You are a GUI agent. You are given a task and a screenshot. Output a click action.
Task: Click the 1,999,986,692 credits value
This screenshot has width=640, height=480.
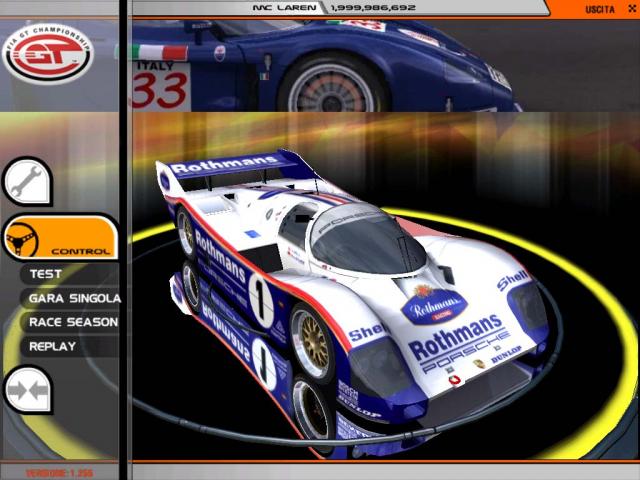click(x=373, y=8)
